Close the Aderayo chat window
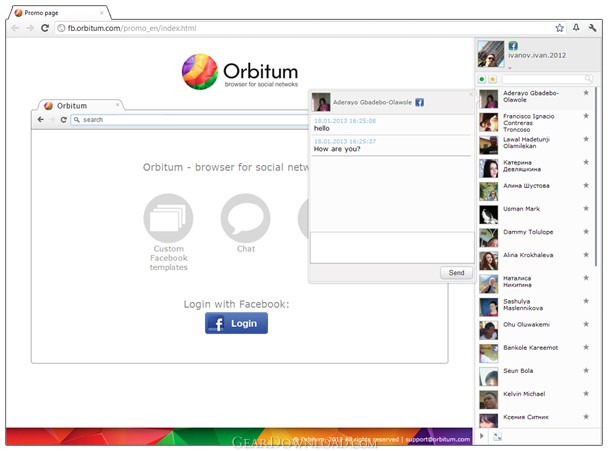Viewport: 610px width, 451px height. pos(471,94)
